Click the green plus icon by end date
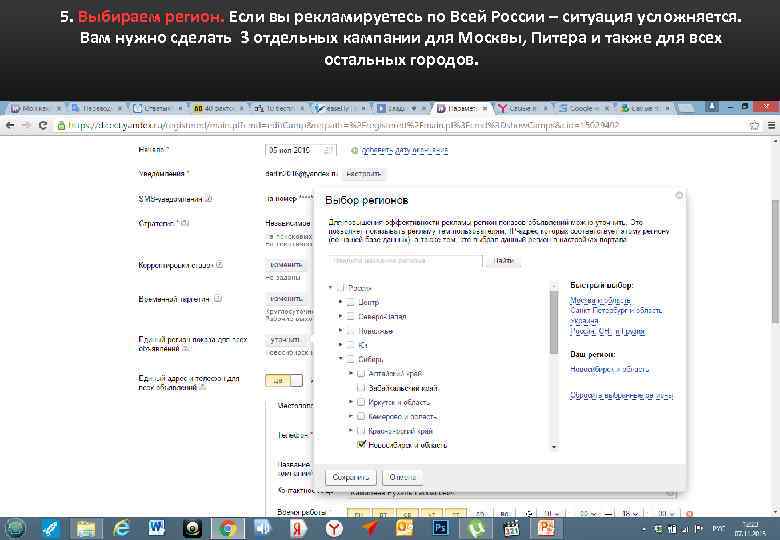The image size is (780, 540). pos(354,150)
